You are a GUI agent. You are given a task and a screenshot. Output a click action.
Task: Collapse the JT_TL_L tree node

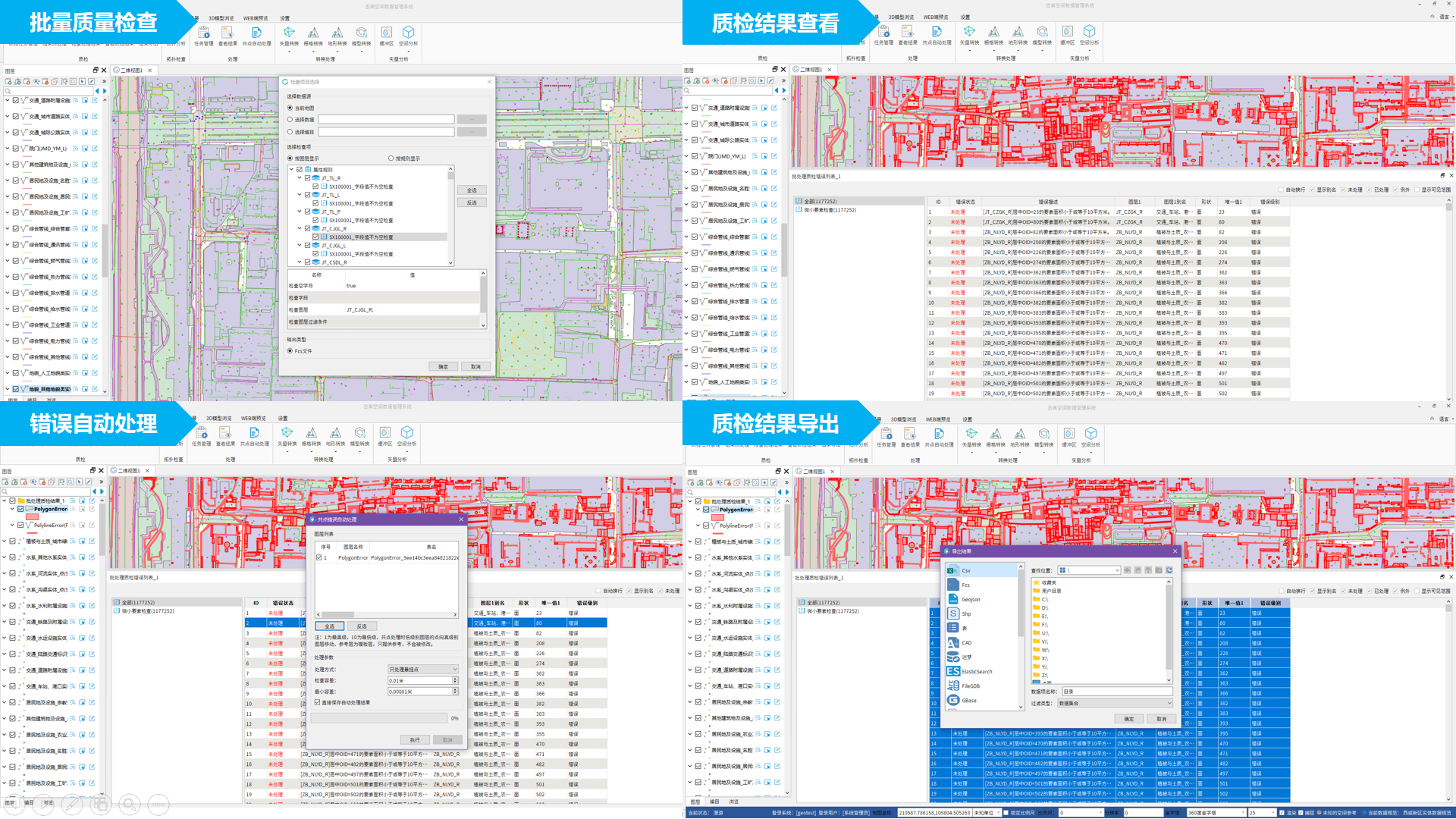pyautogui.click(x=300, y=195)
